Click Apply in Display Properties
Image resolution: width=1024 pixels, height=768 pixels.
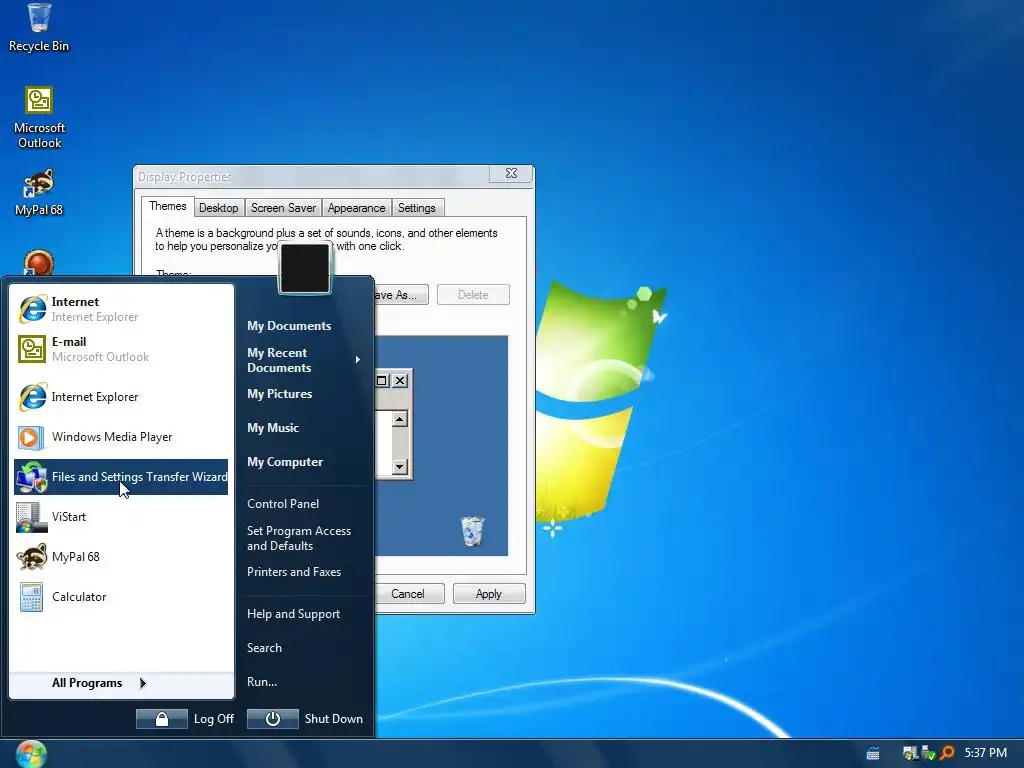[488, 594]
